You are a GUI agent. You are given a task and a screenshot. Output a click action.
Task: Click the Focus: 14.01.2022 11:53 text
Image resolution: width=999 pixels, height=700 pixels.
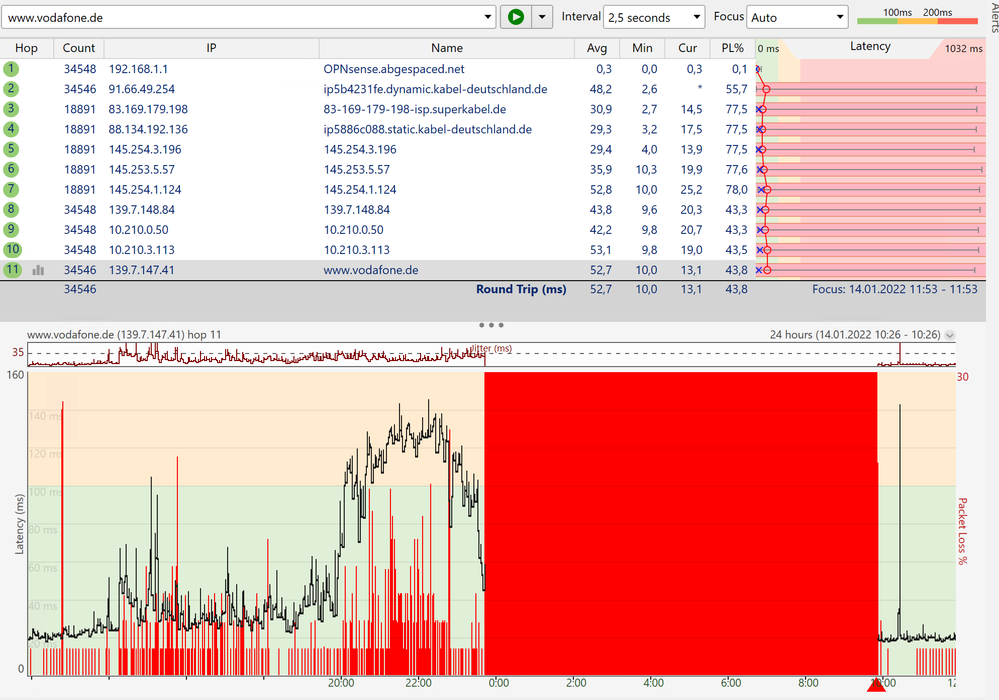point(895,289)
